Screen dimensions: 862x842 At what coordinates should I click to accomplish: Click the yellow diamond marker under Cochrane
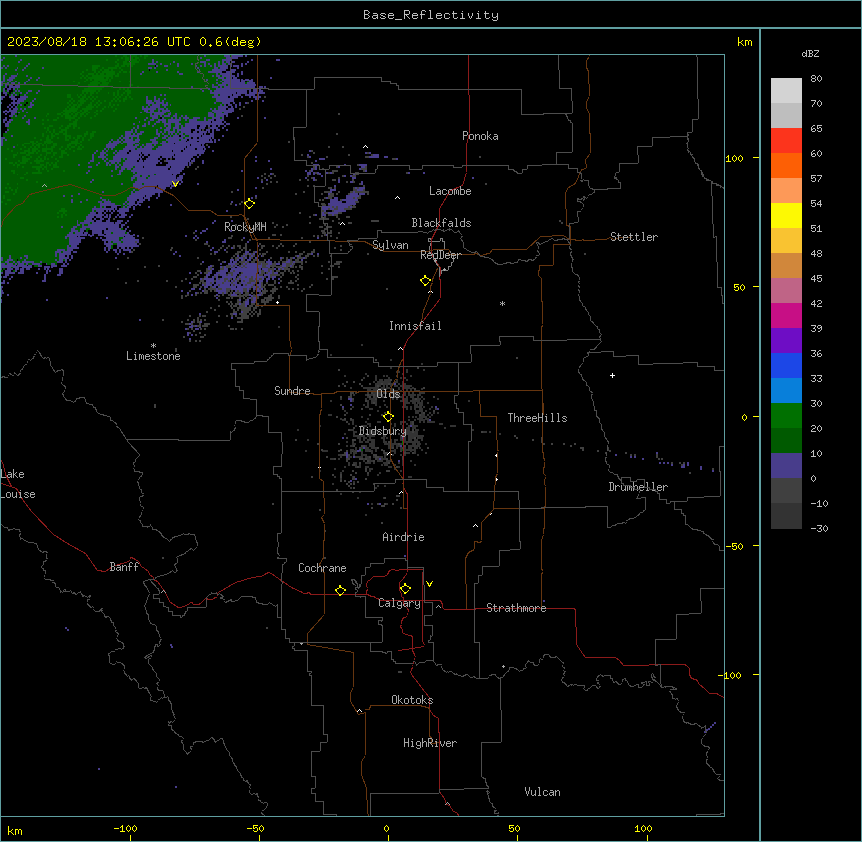pos(340,590)
